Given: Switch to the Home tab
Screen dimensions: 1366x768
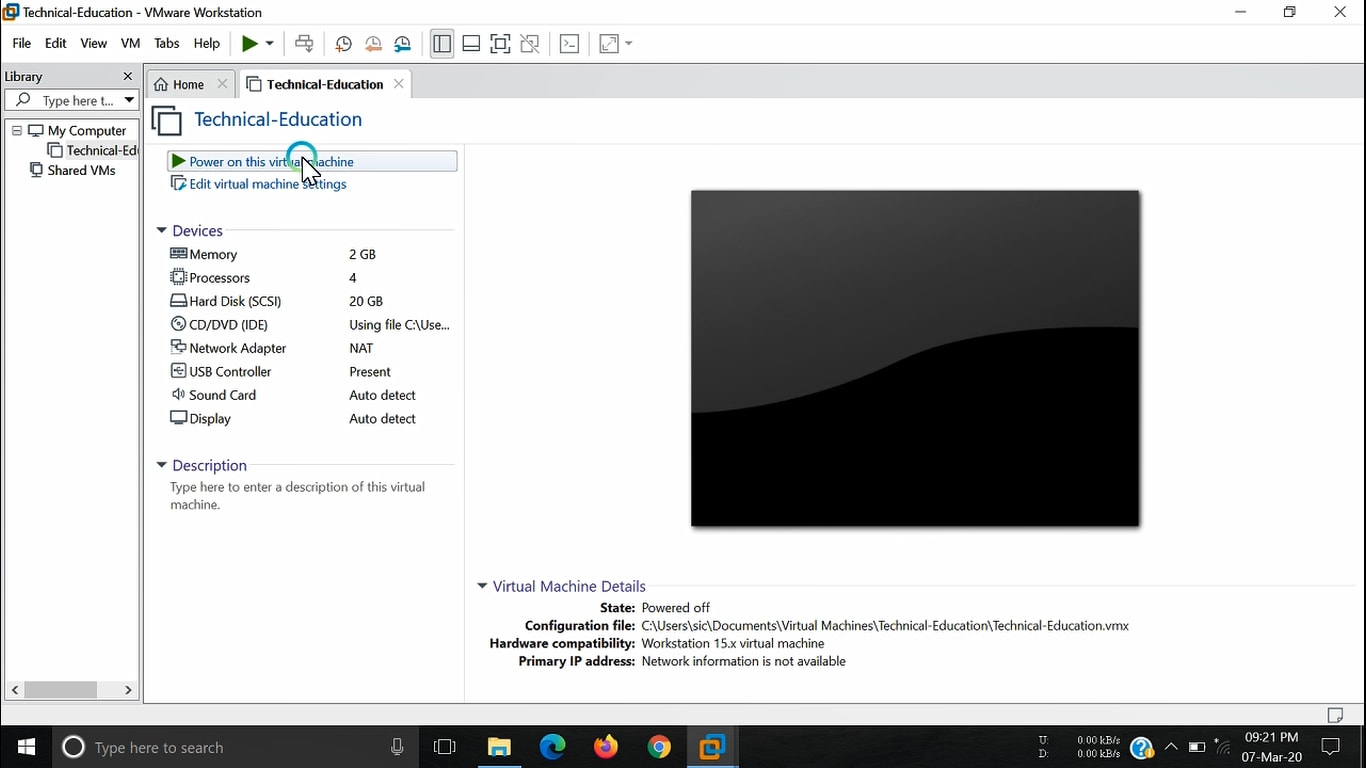Looking at the screenshot, I should point(180,85).
